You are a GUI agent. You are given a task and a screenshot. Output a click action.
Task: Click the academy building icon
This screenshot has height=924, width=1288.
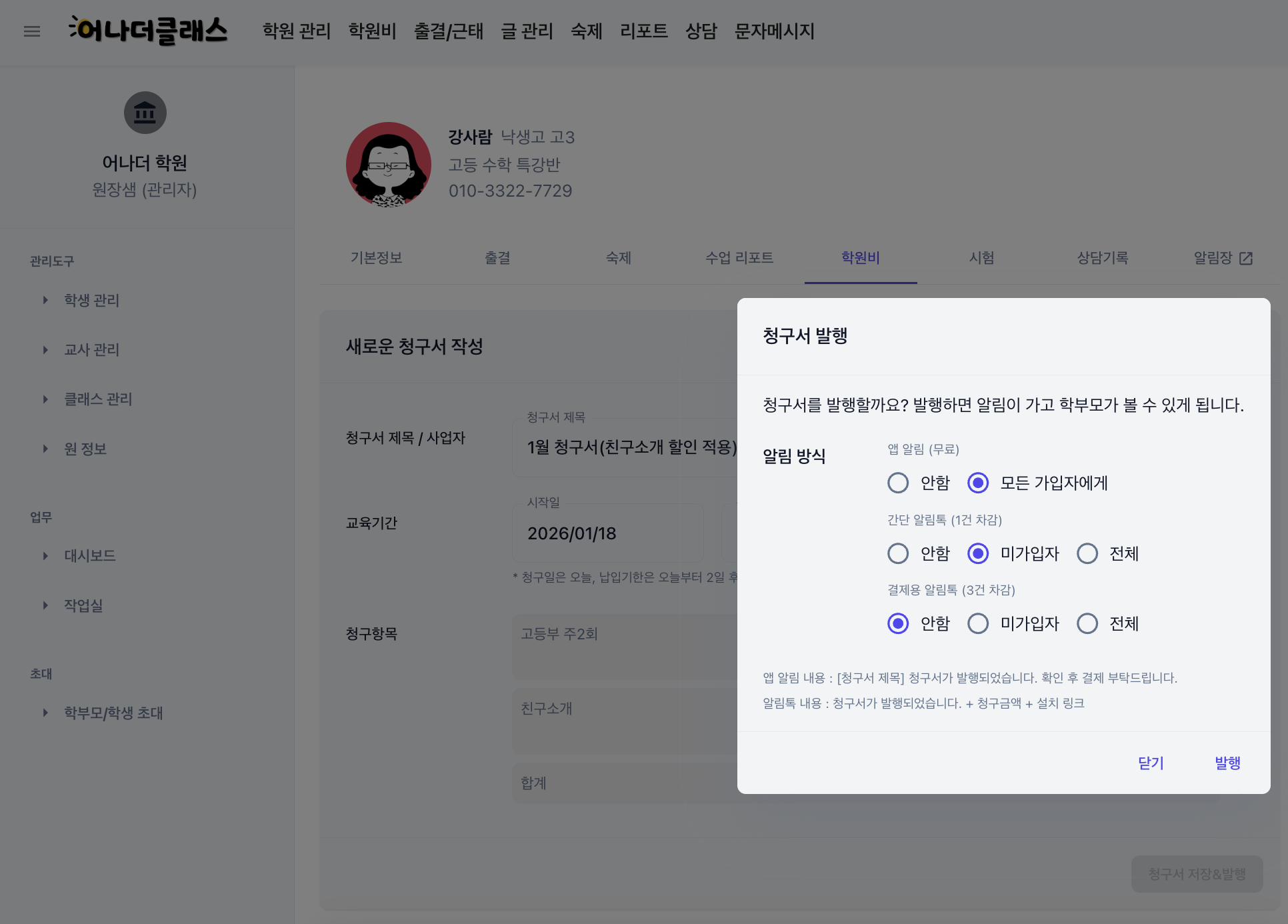pyautogui.click(x=145, y=113)
